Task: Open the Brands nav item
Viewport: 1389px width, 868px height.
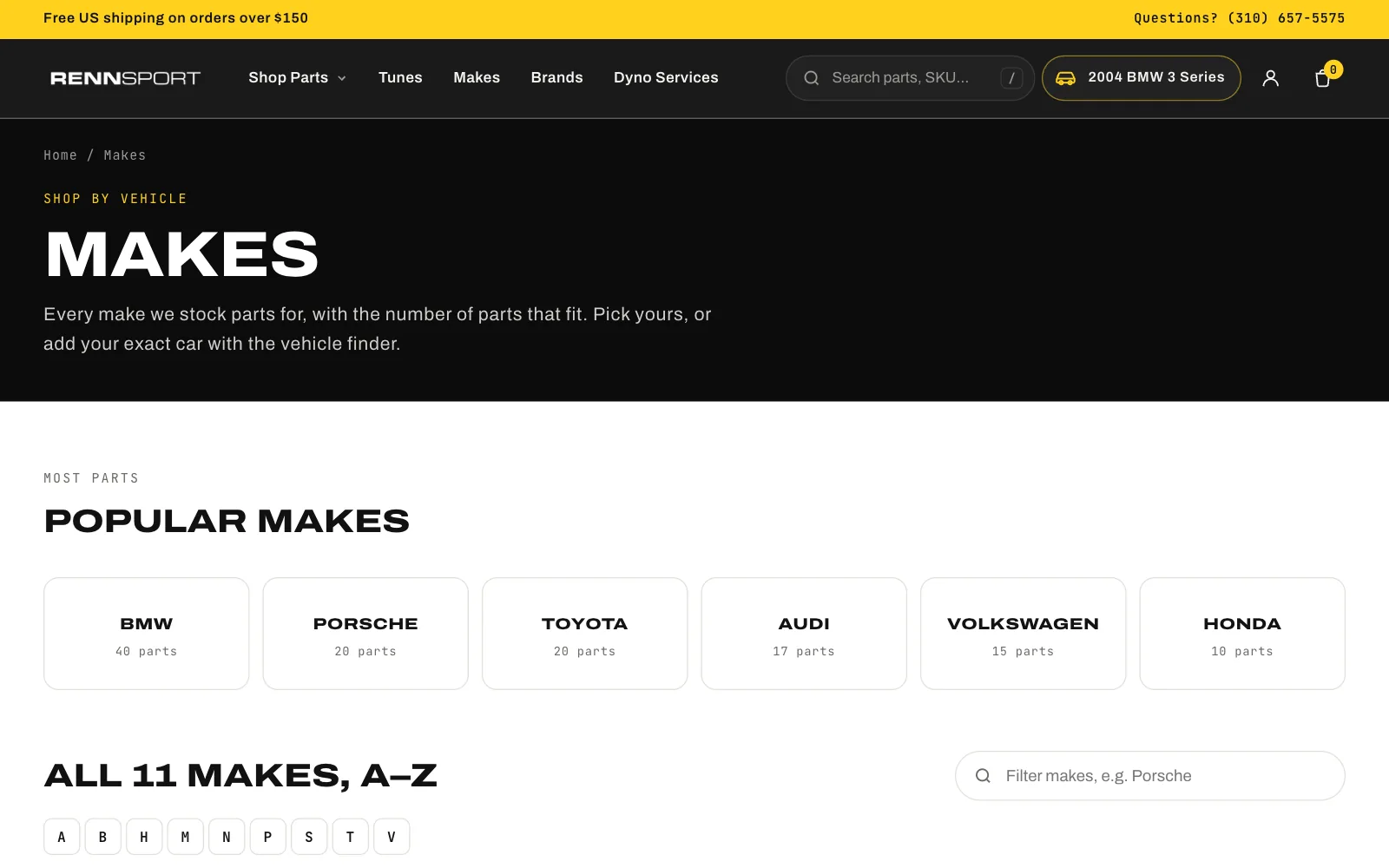Action: [x=556, y=78]
